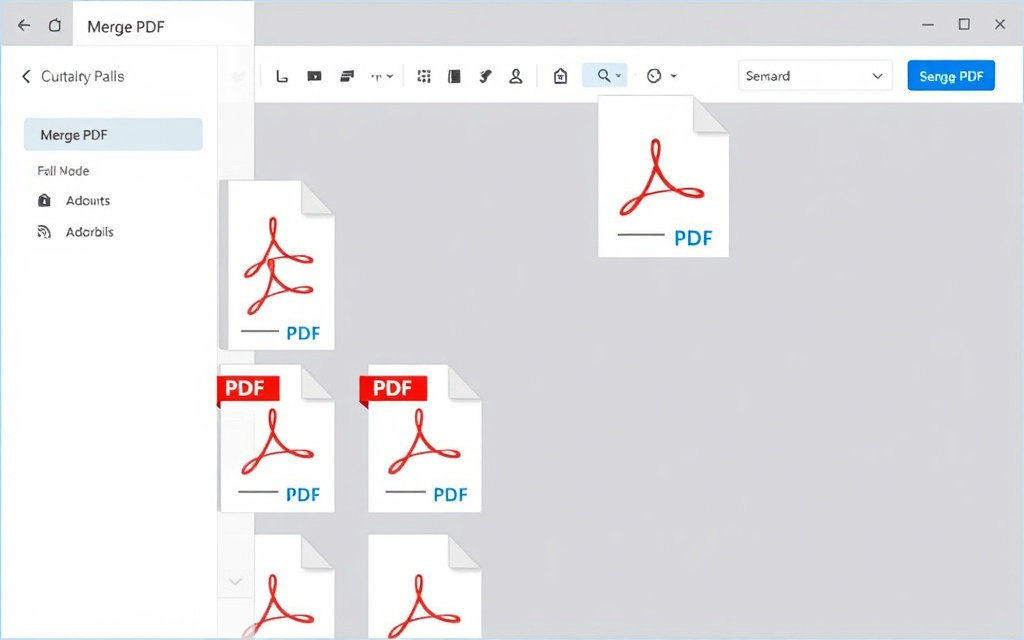The height and width of the screenshot is (640, 1024).
Task: Maximize the Merge PDF window
Action: tap(964, 24)
